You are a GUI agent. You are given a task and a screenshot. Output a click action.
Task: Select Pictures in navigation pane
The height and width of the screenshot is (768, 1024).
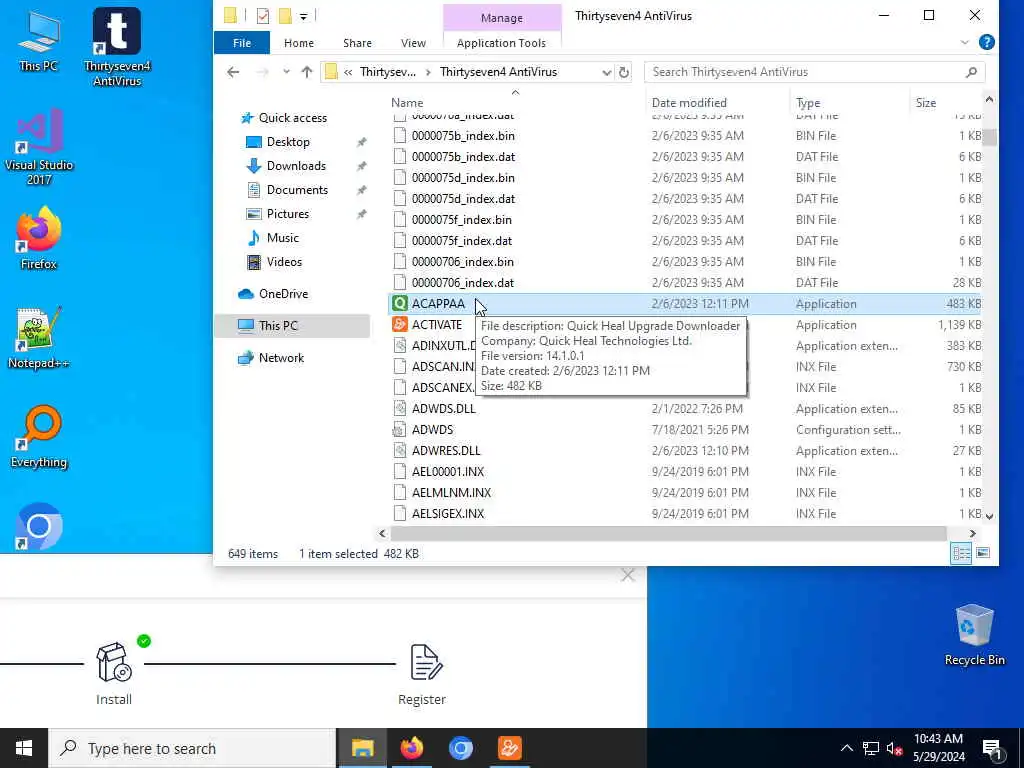click(287, 214)
